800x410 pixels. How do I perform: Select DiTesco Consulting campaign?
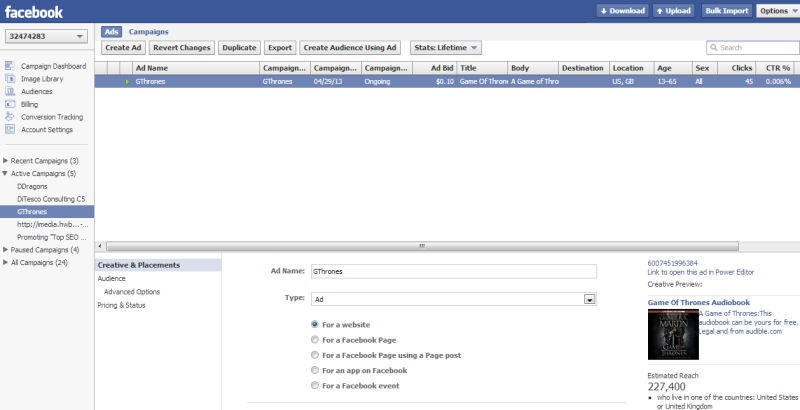pos(51,199)
